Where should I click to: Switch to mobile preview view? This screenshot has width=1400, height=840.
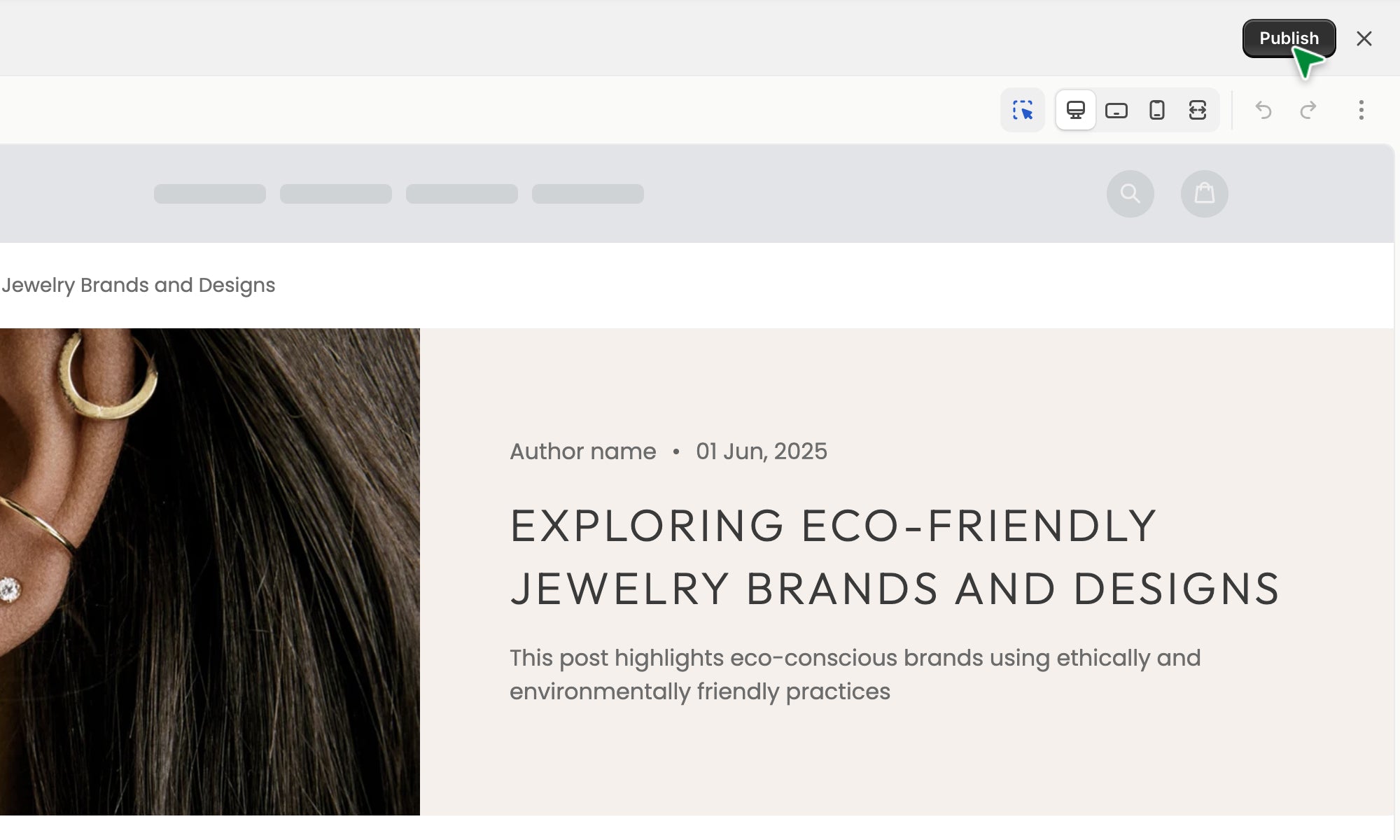1156,111
